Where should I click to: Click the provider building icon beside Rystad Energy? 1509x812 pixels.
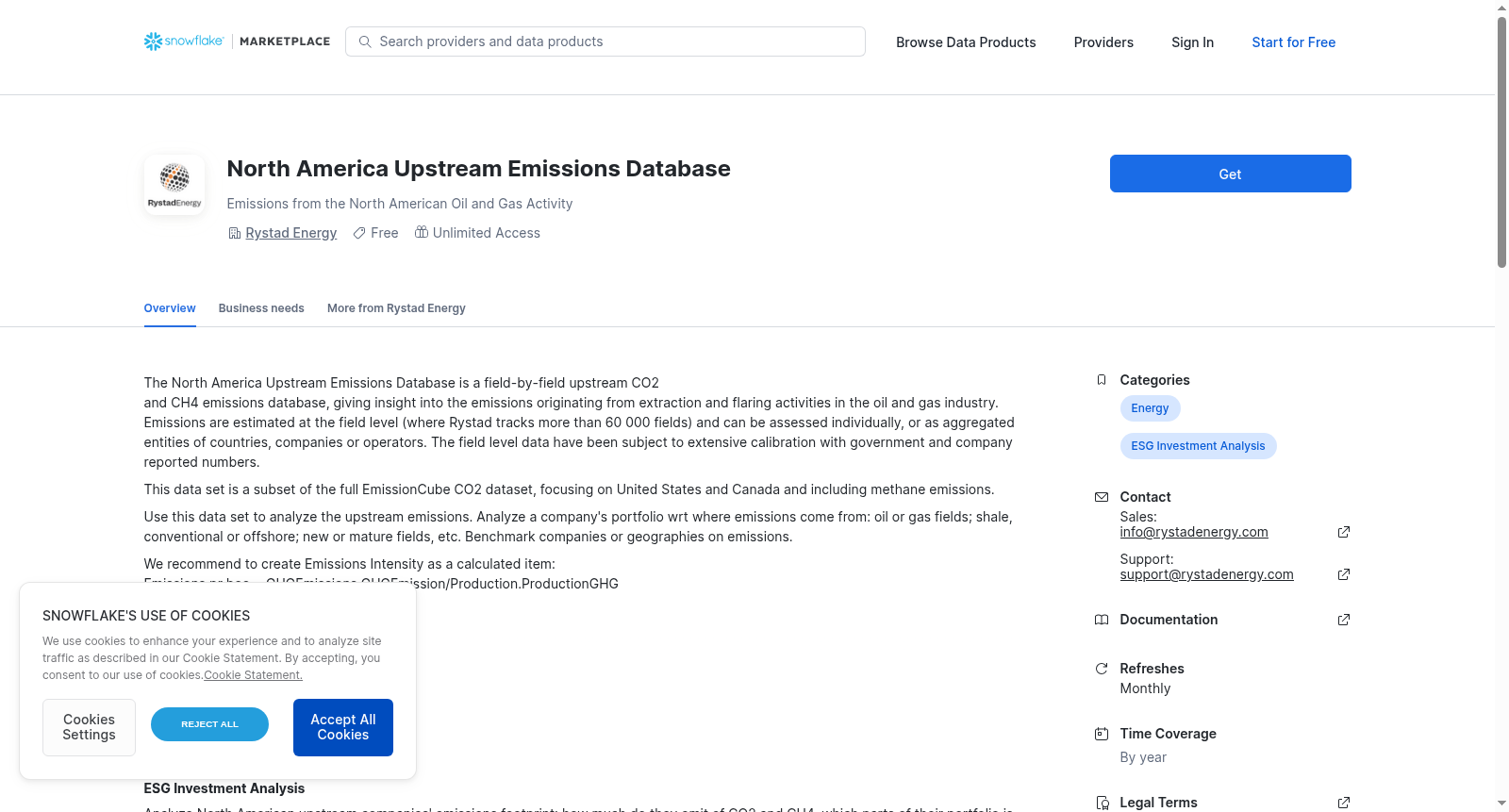tap(235, 233)
